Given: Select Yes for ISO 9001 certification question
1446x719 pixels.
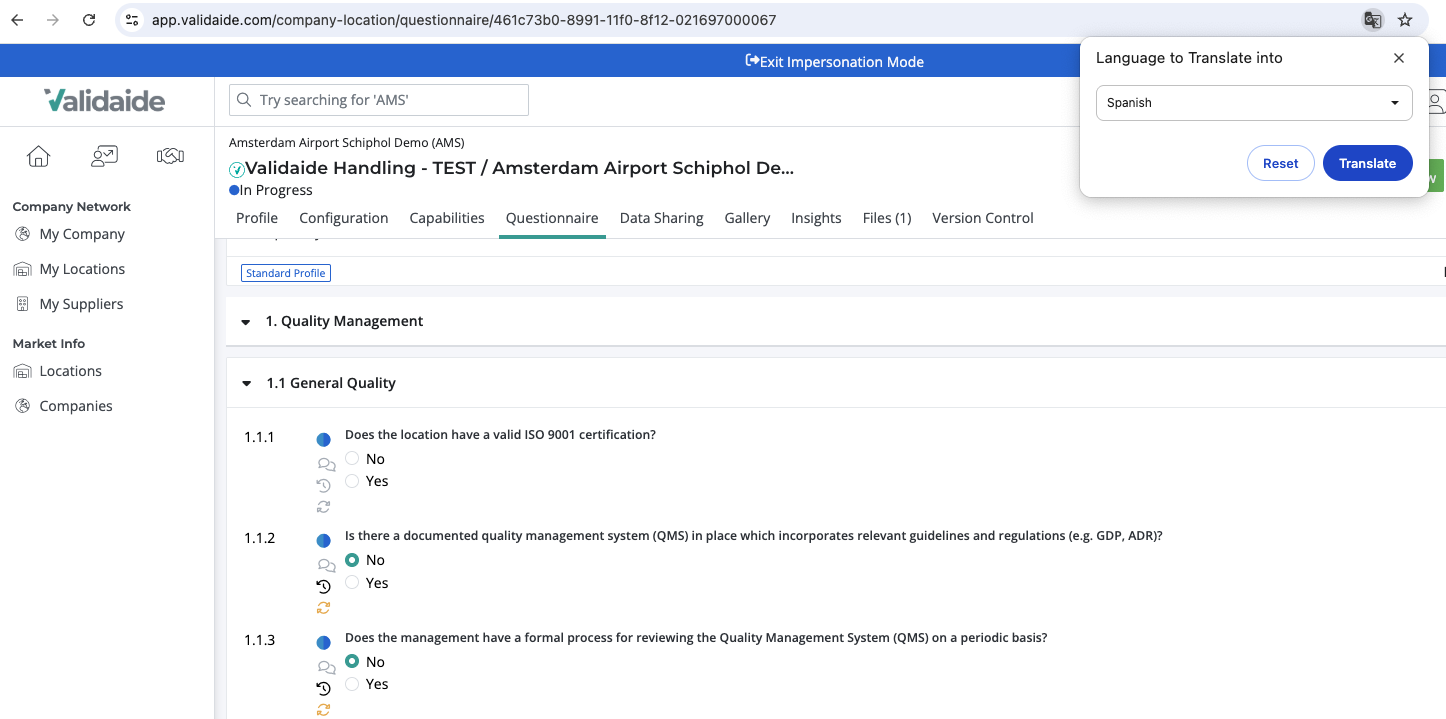Looking at the screenshot, I should [x=352, y=481].
